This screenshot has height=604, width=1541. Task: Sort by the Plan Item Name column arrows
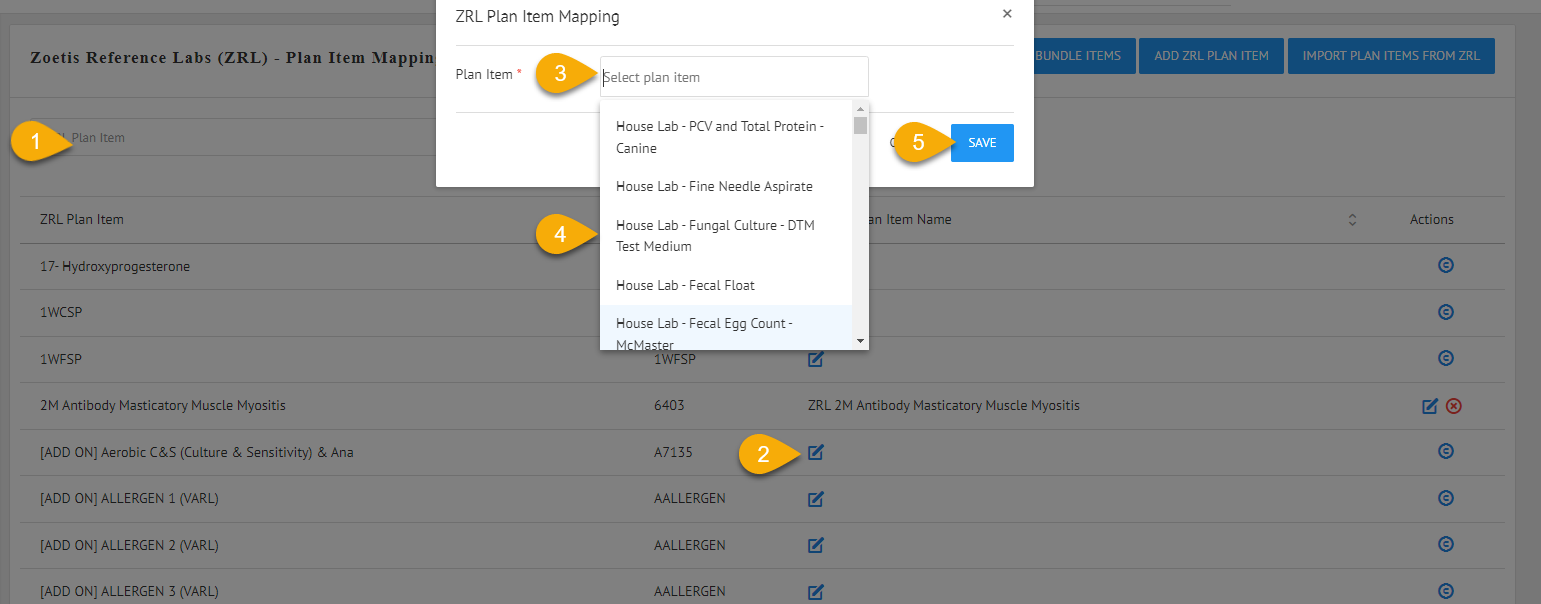tap(1353, 219)
